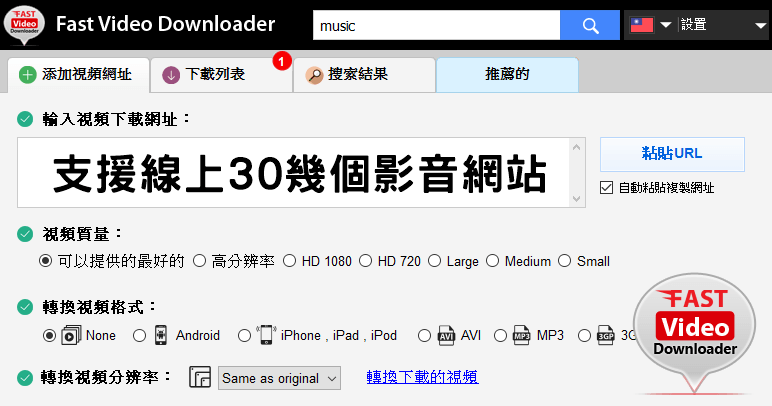The width and height of the screenshot is (772, 406).
Task: Click green check beside 轉換視頻分辨率
Action: [25, 378]
